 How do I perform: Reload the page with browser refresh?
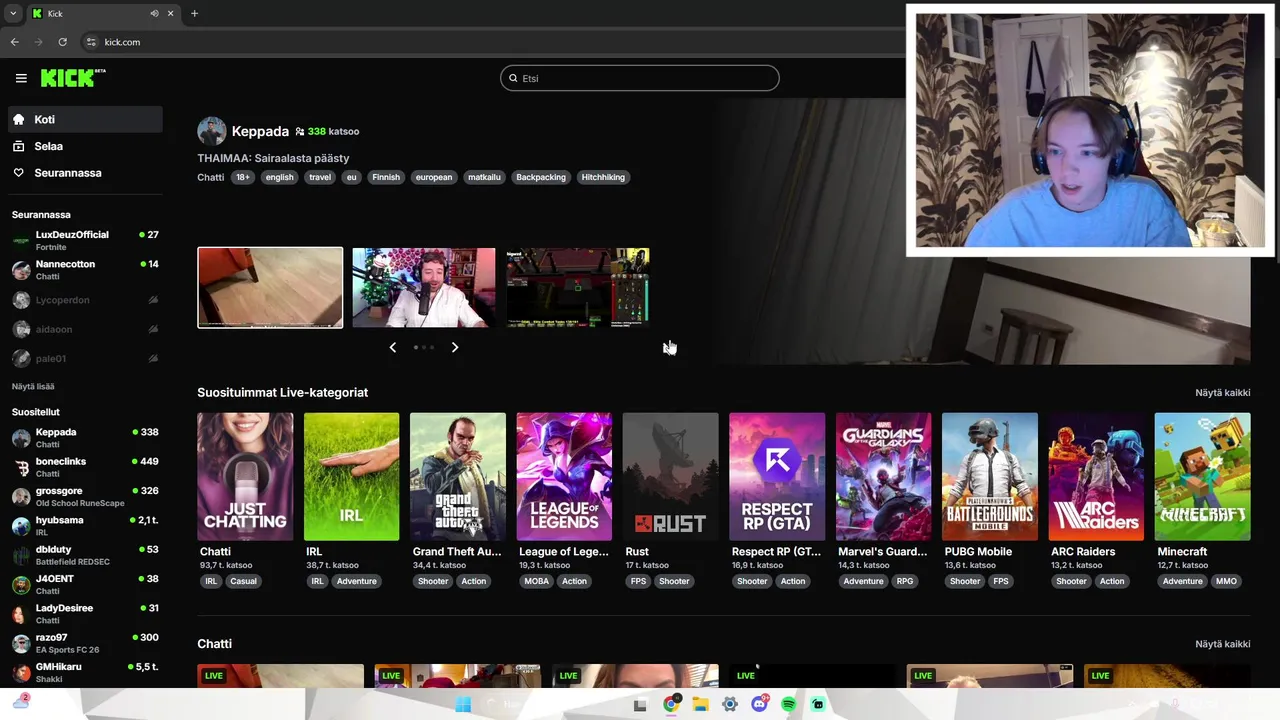pyautogui.click(x=62, y=42)
